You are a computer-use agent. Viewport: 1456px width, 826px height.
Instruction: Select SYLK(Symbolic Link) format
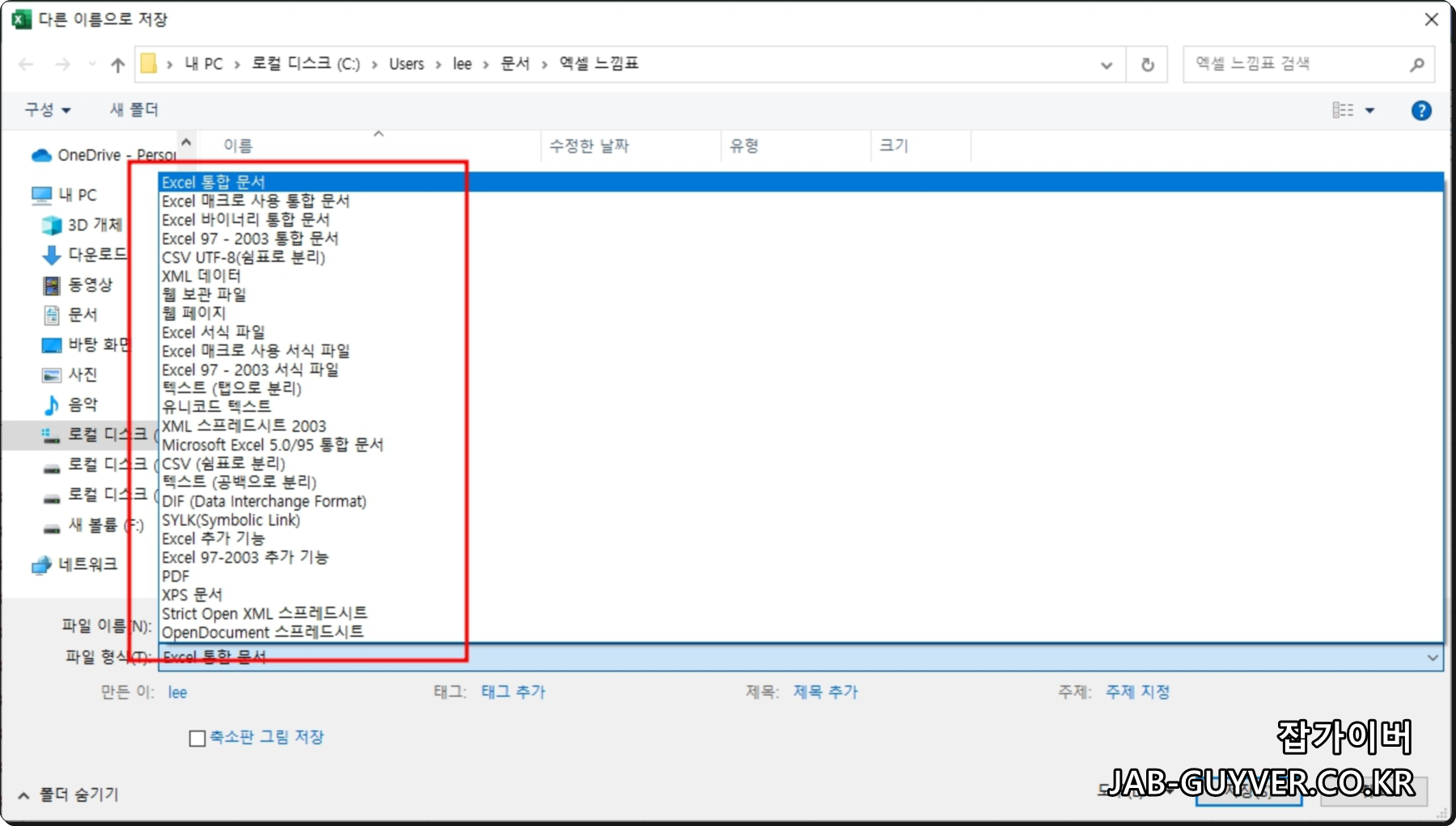(x=801, y=519)
